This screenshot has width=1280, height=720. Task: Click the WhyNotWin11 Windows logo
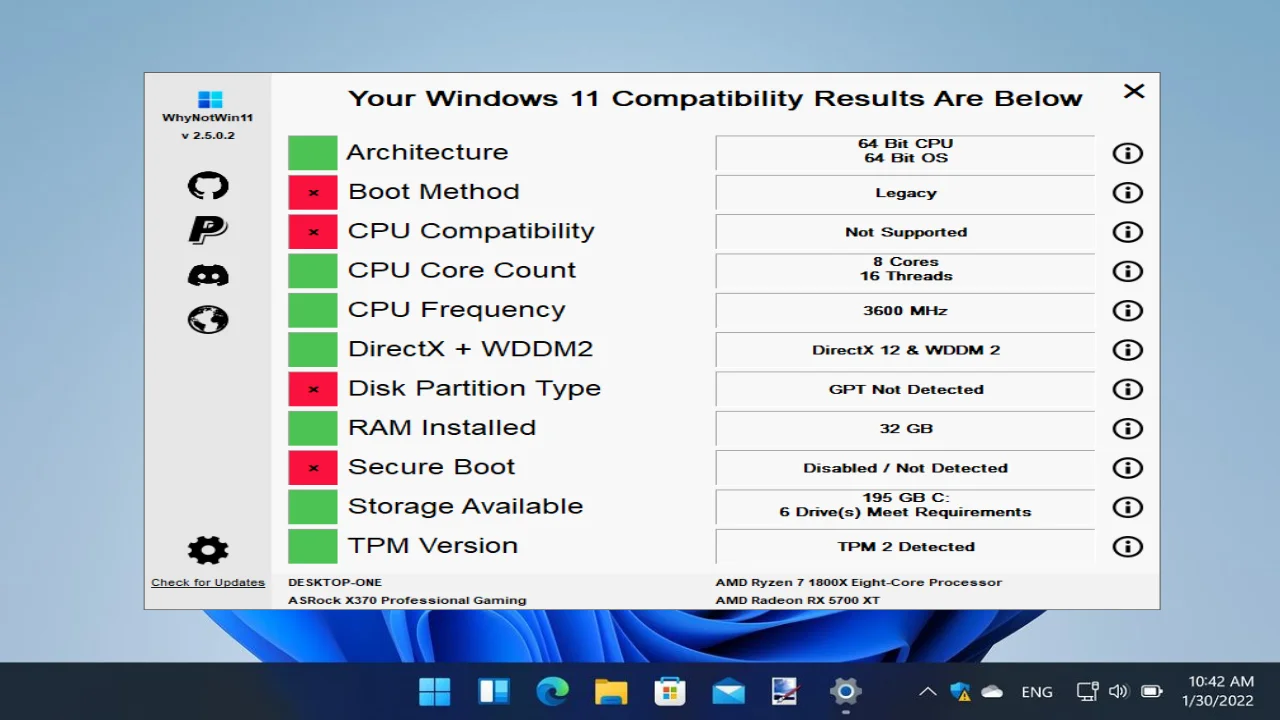[x=210, y=100]
